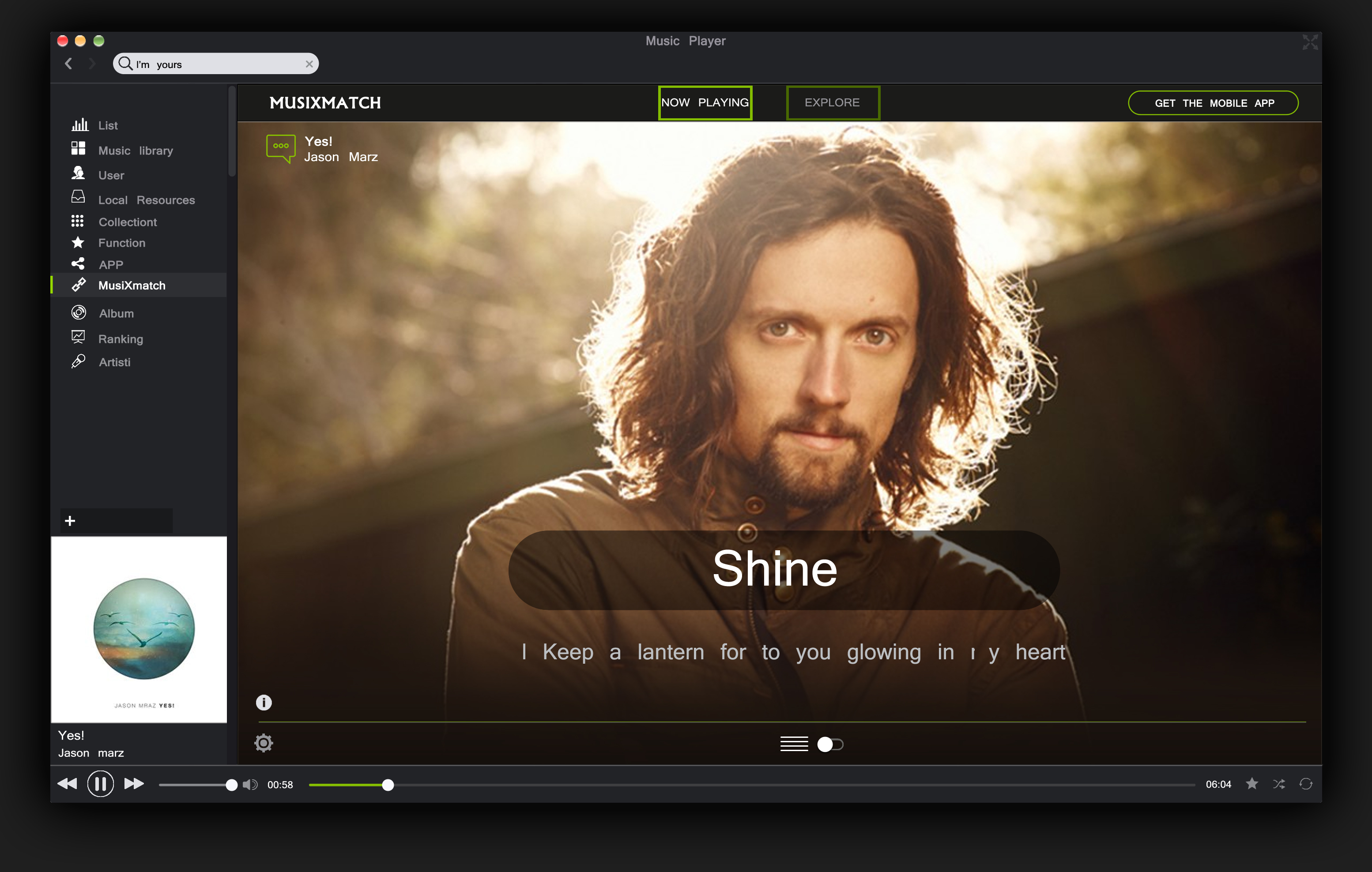
Task: Switch to the NOW PLAYING tab
Action: point(705,102)
